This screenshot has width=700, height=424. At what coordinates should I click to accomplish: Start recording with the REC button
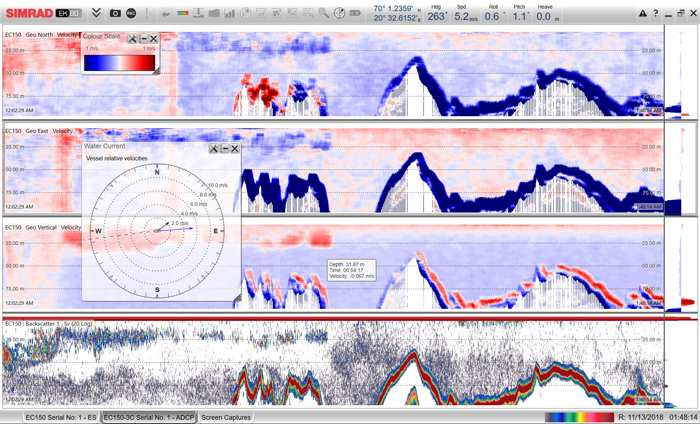pos(131,13)
